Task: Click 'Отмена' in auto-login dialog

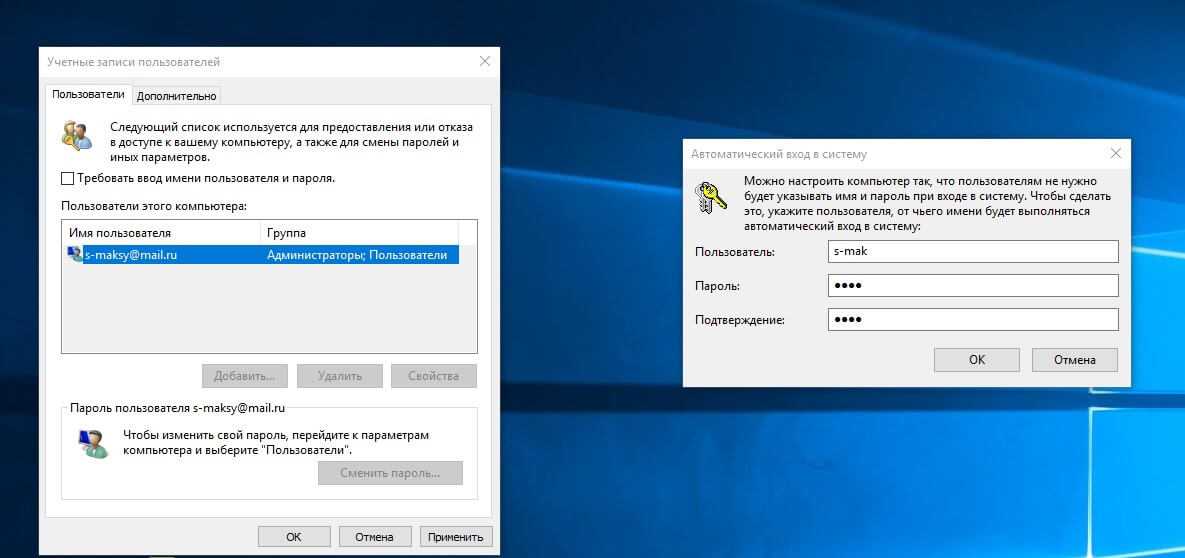Action: click(x=1075, y=360)
